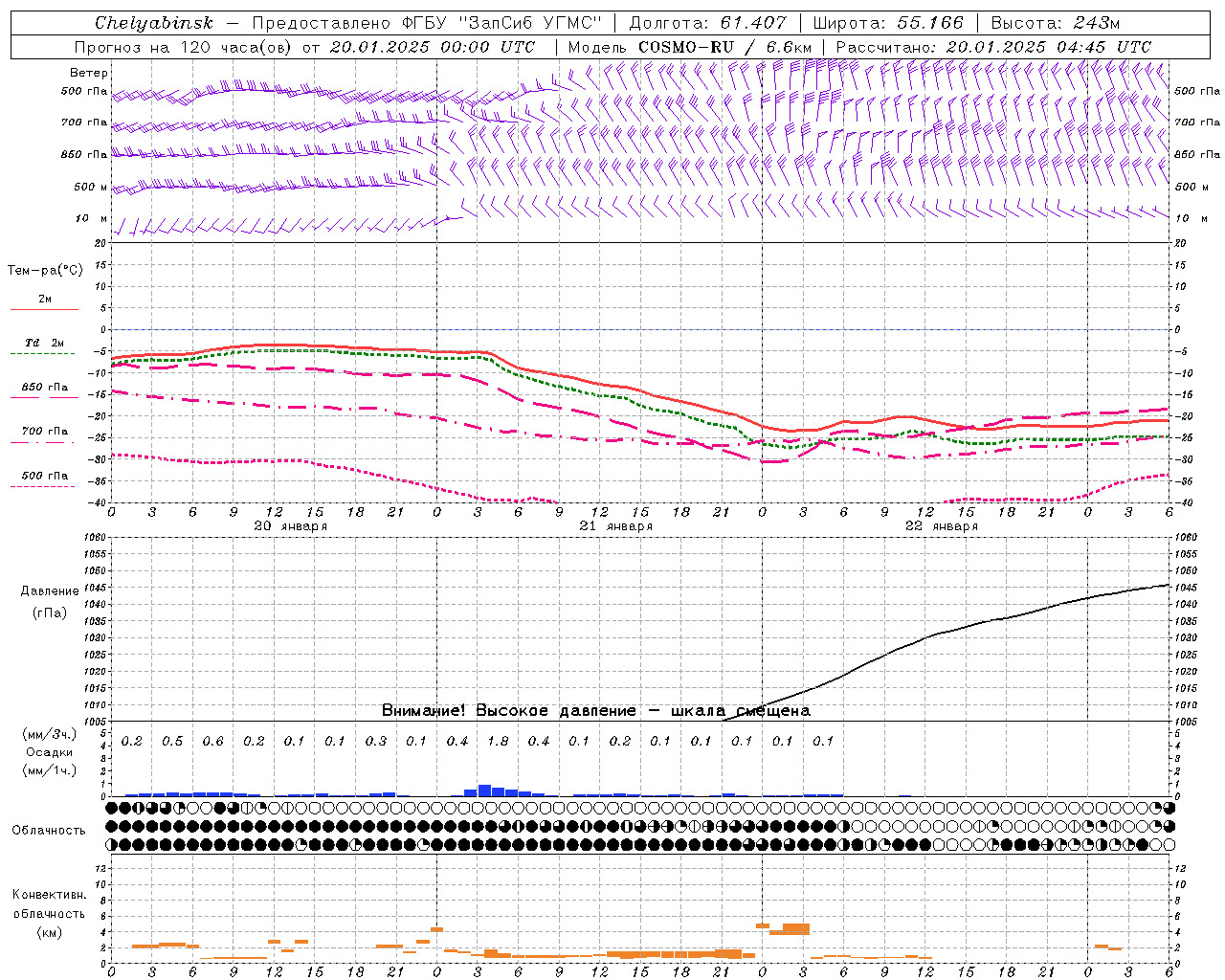Select the longitude value 61.407
The width and height of the screenshot is (1225, 980).
[x=753, y=23]
